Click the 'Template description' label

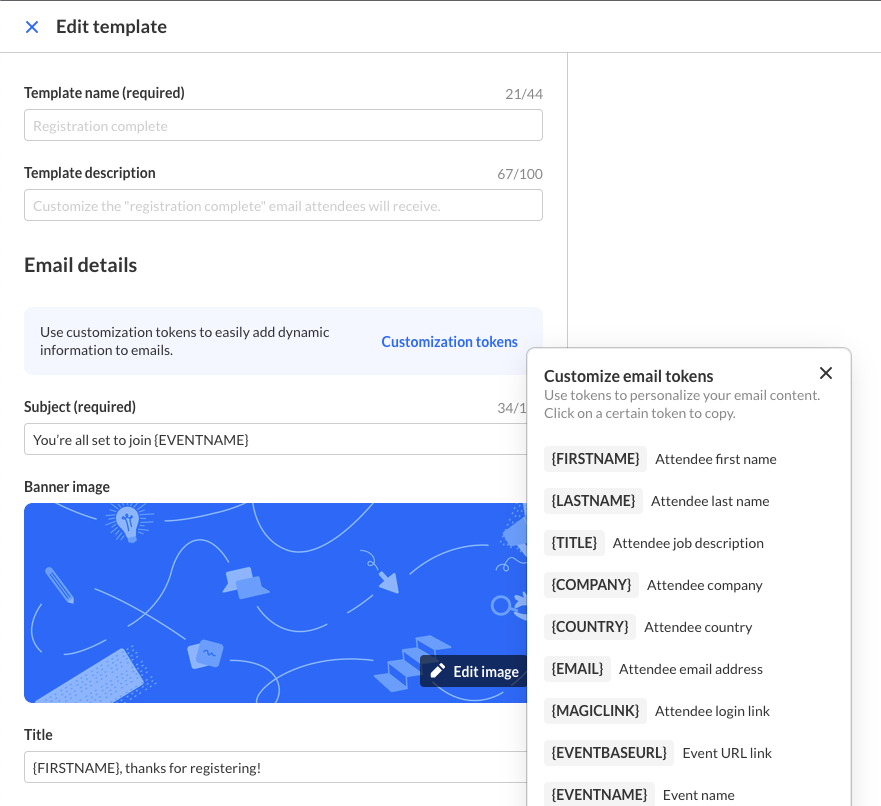pyautogui.click(x=89, y=173)
